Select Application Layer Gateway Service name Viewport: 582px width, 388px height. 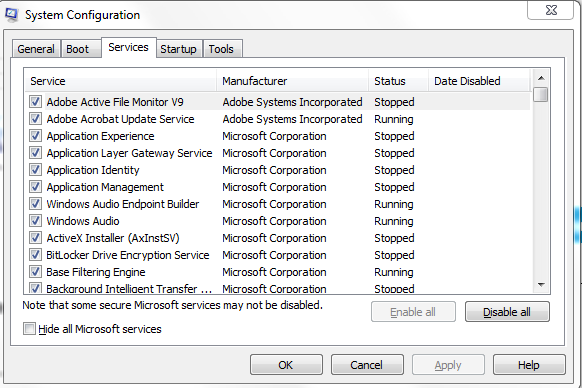click(129, 153)
